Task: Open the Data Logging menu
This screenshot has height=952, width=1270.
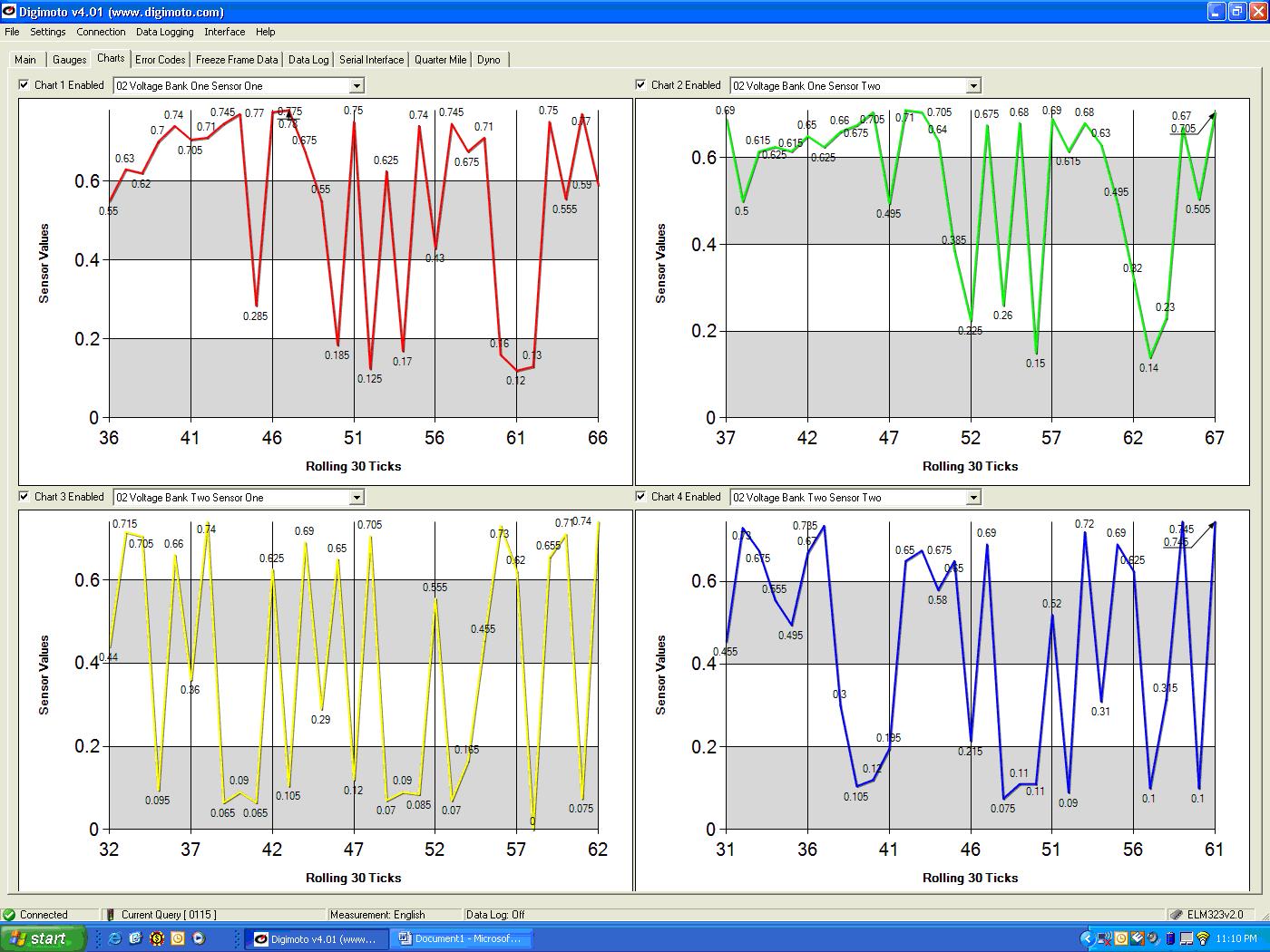Action: (x=164, y=32)
